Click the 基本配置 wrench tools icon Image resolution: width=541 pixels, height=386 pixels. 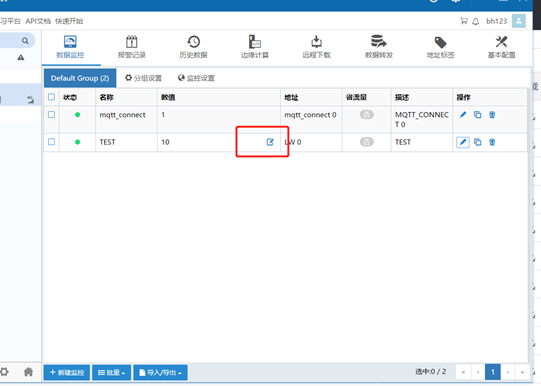pos(501,42)
